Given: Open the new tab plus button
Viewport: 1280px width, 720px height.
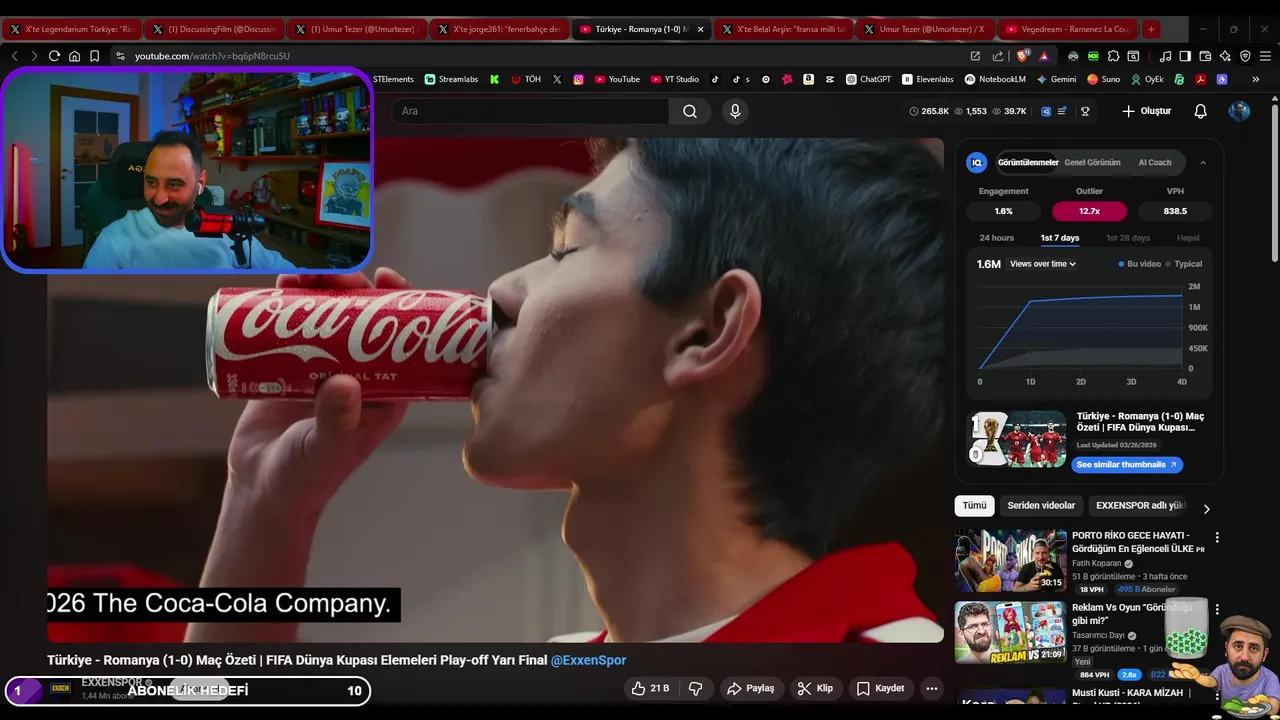Looking at the screenshot, I should (1151, 29).
